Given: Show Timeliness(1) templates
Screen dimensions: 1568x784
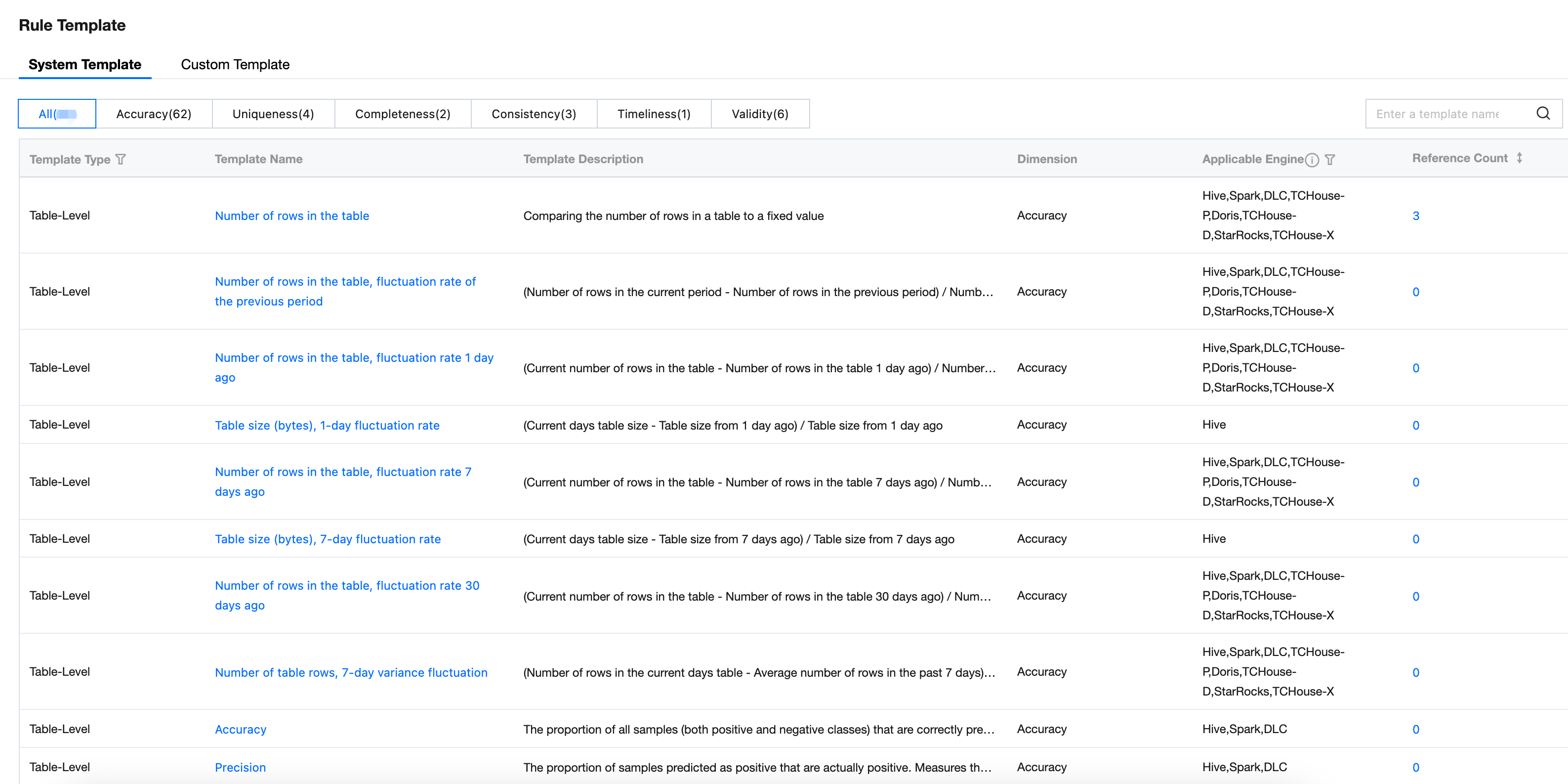Looking at the screenshot, I should coord(654,114).
